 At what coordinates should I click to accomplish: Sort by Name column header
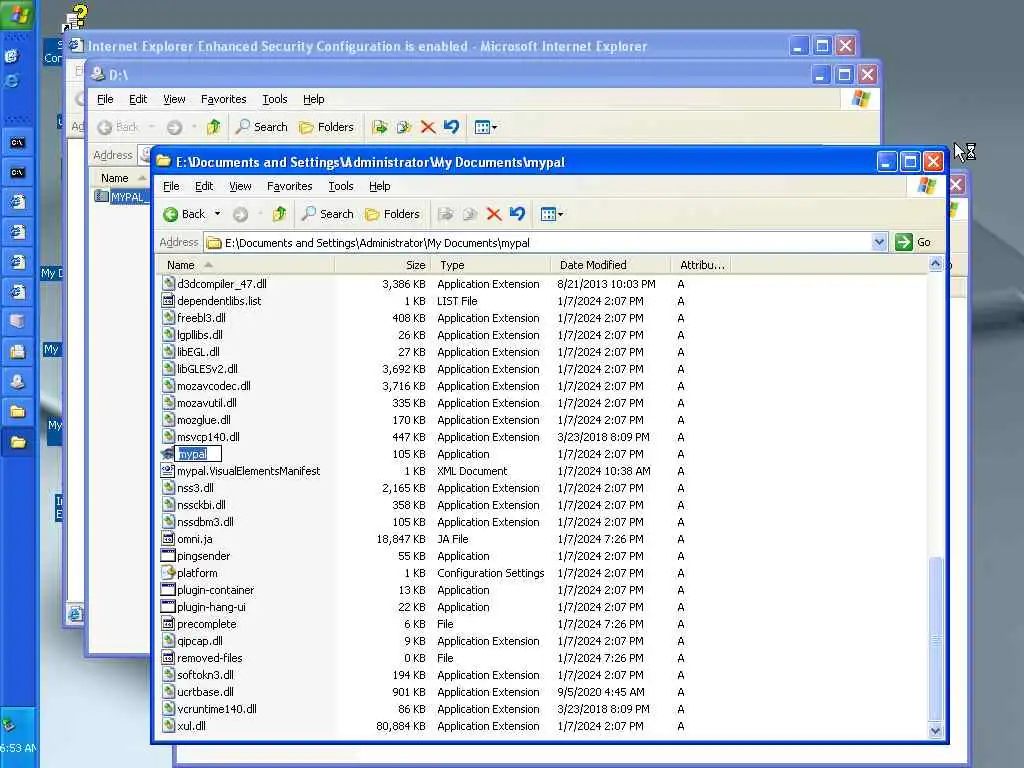click(246, 265)
